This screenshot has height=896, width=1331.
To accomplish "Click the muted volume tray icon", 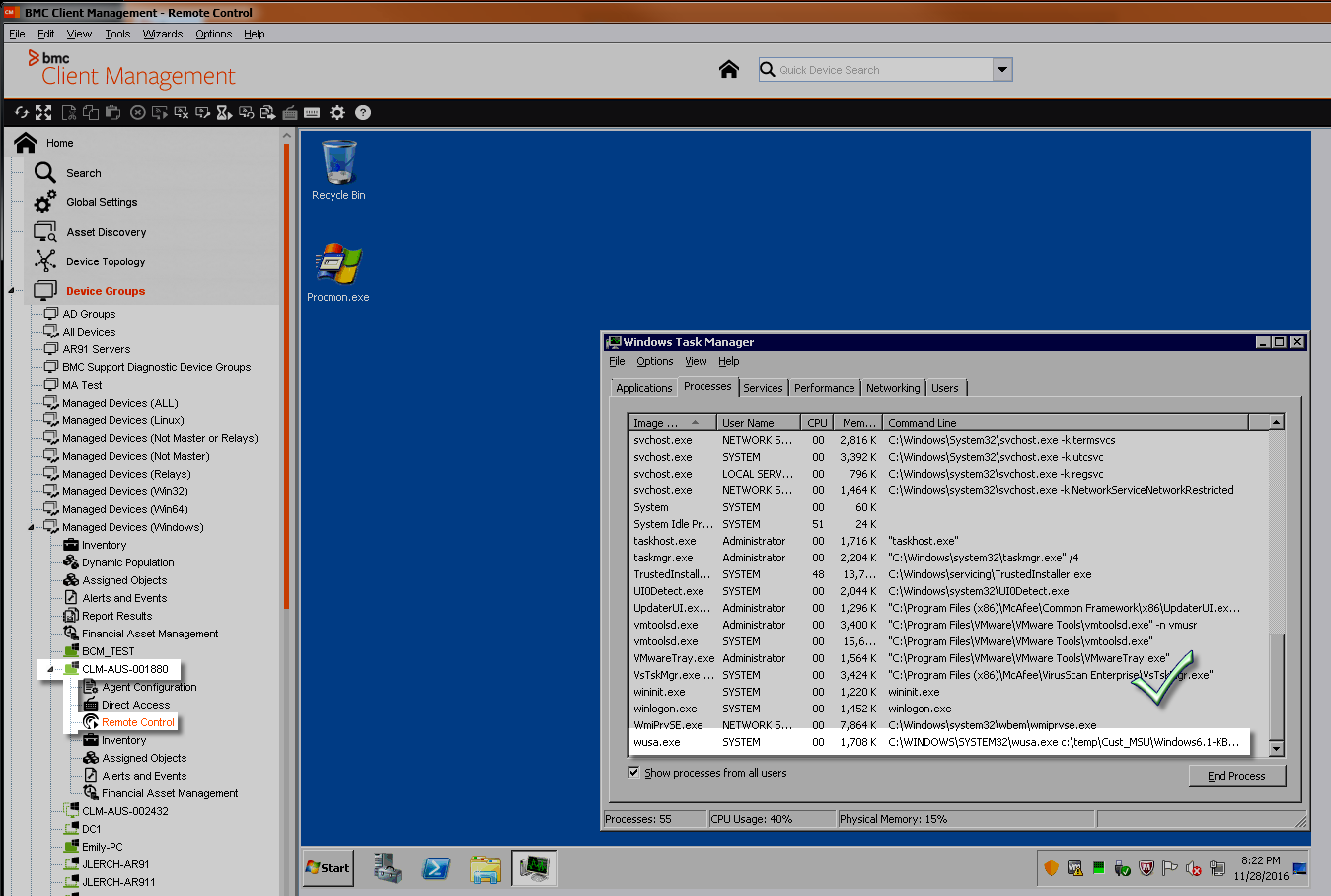I will click(x=1194, y=868).
